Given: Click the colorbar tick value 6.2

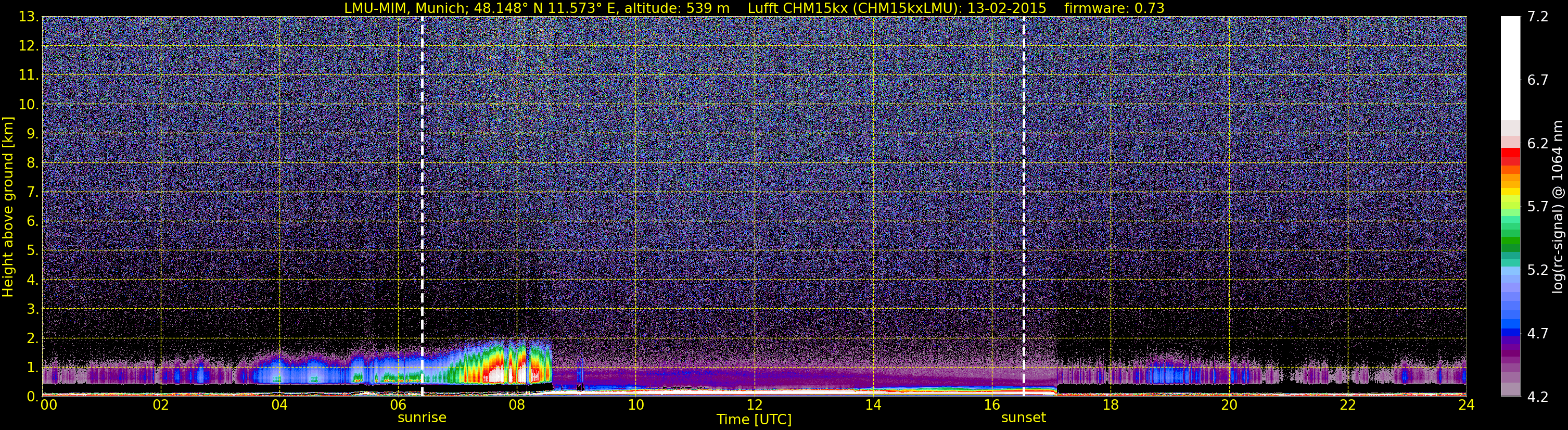Looking at the screenshot, I should (1538, 144).
